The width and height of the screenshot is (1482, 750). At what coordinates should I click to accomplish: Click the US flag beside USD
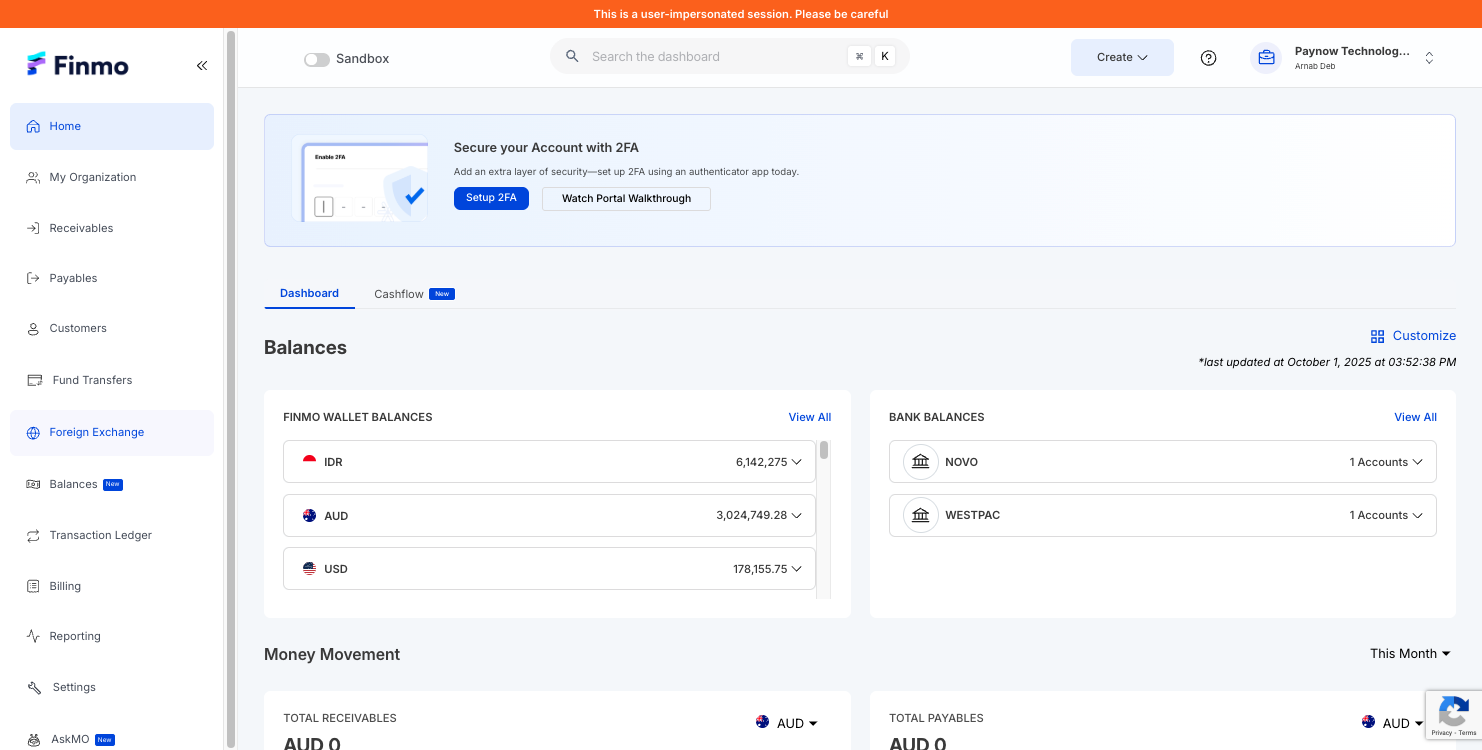(309, 569)
